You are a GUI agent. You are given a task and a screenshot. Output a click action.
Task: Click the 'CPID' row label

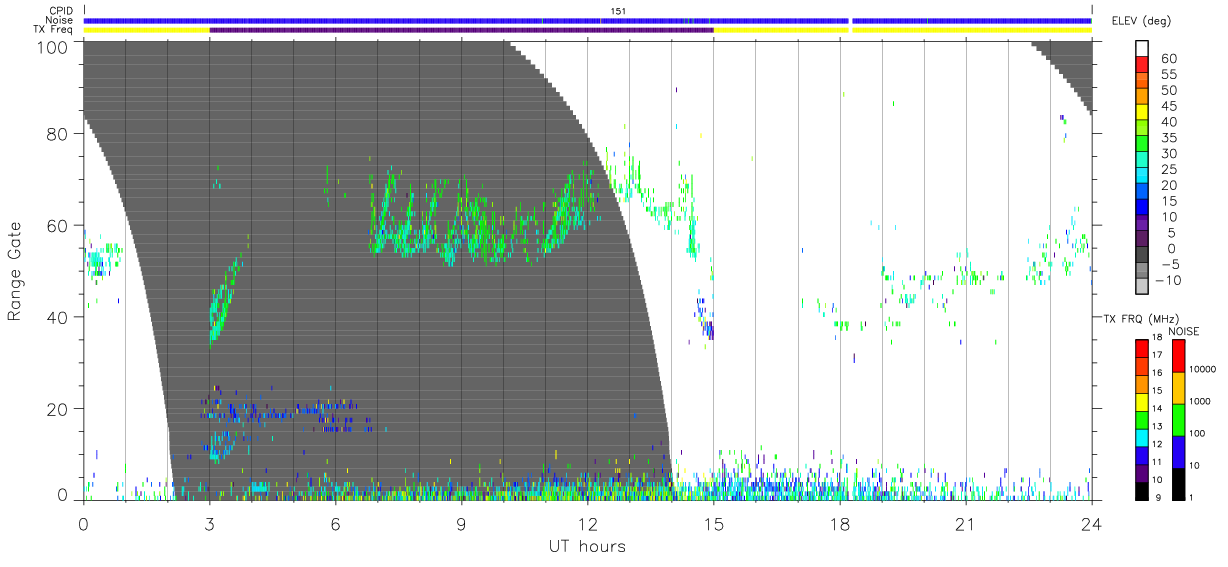[62, 11]
